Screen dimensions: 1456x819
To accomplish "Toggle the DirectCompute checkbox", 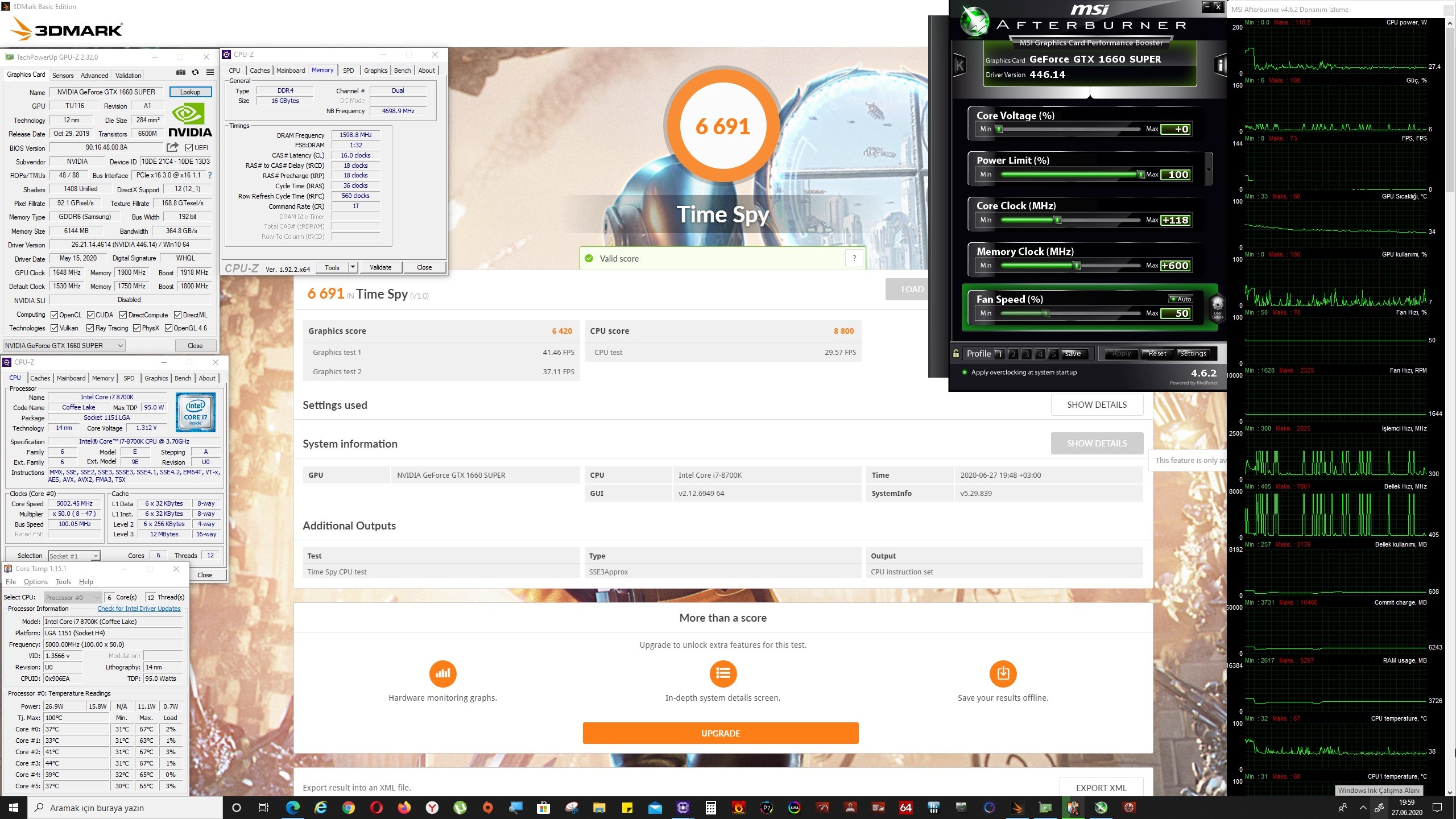I will [x=123, y=315].
